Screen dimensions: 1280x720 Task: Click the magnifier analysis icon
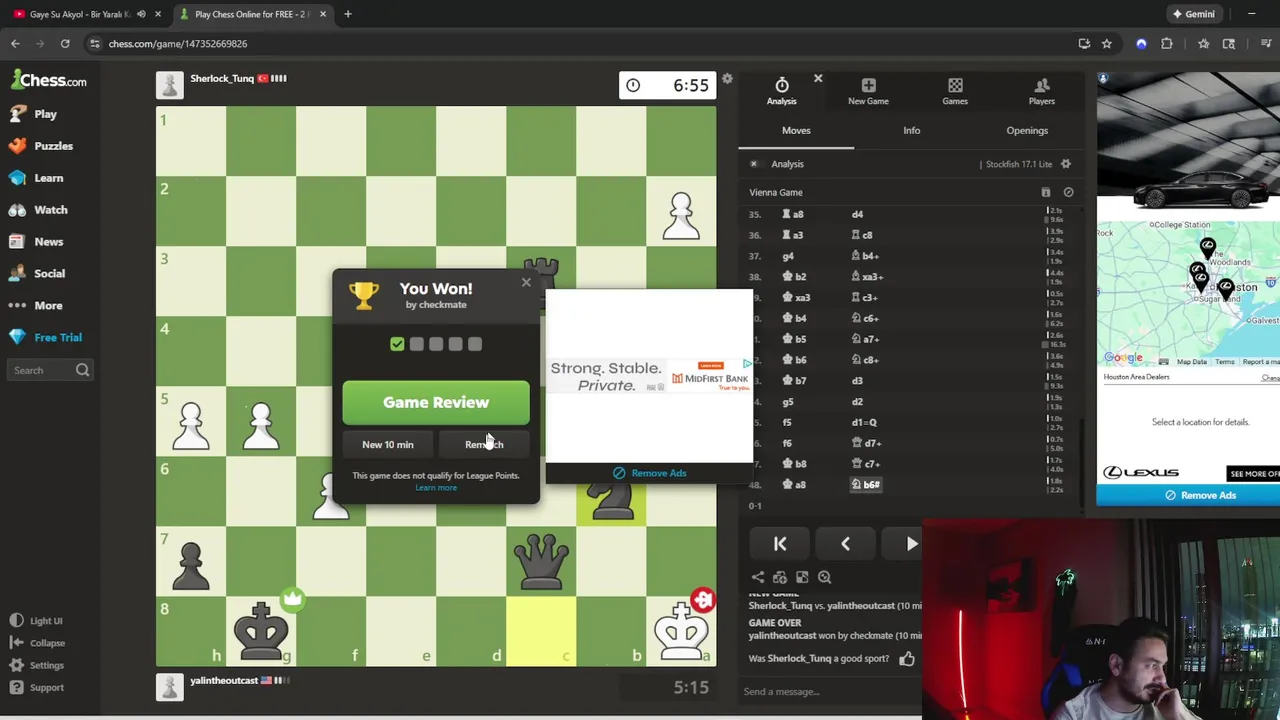(825, 577)
